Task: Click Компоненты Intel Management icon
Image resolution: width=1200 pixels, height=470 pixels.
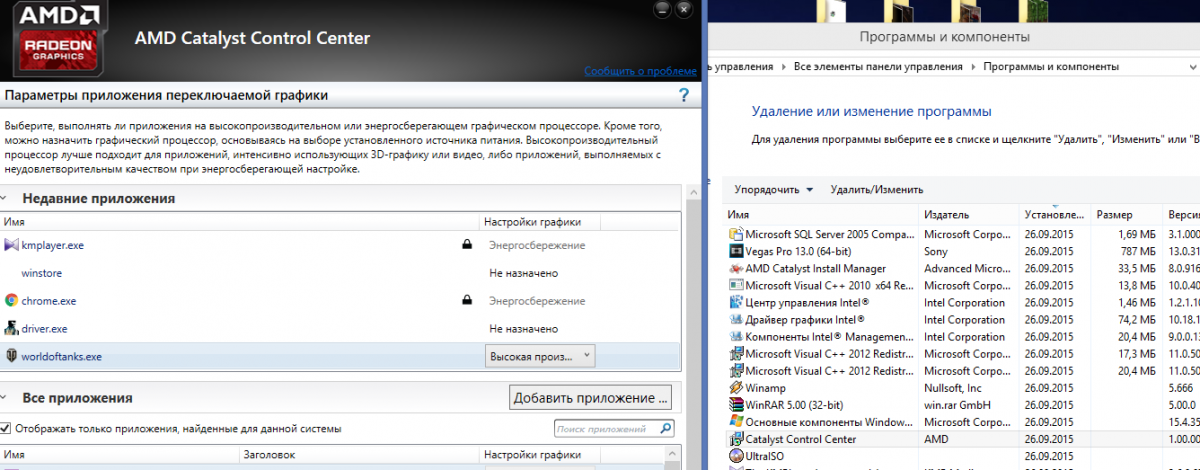Action: point(736,336)
